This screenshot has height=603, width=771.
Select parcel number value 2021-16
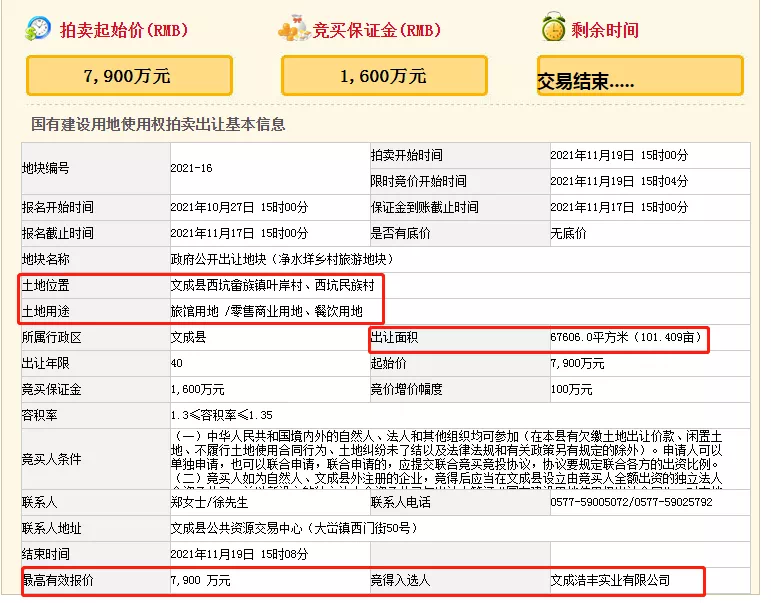click(191, 168)
